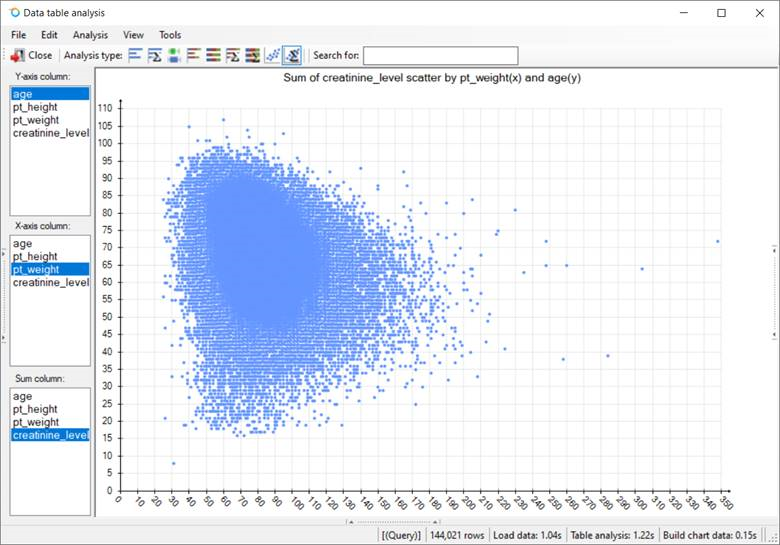The image size is (780, 545).
Task: Select the second analysis type icon with sigma
Action: (x=155, y=56)
